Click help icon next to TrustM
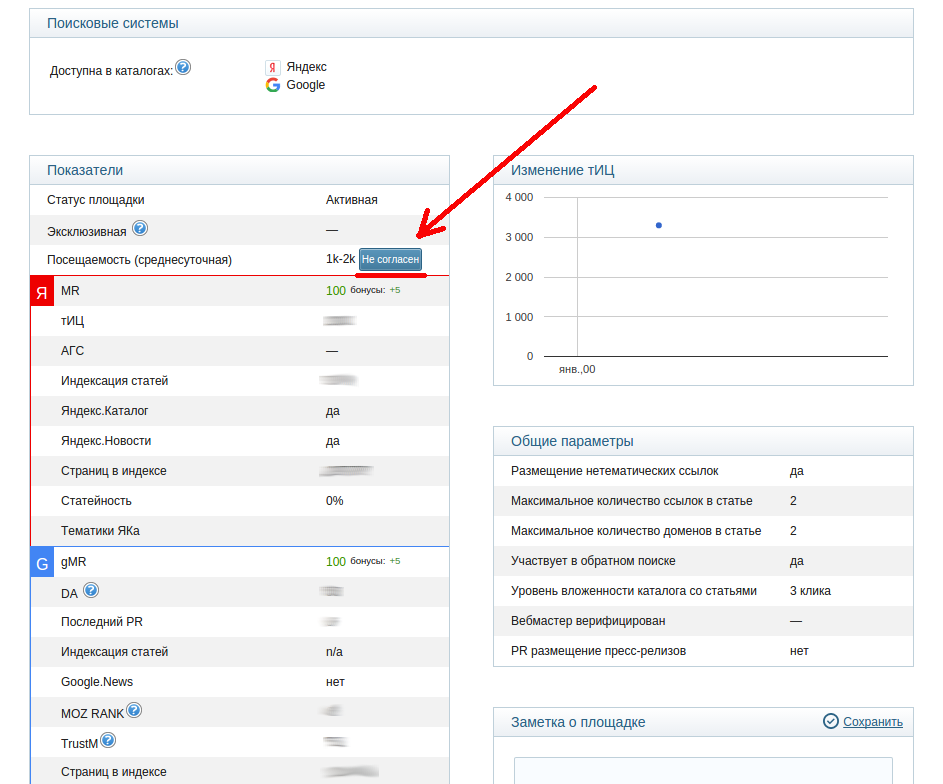This screenshot has width=943, height=784. point(108,740)
